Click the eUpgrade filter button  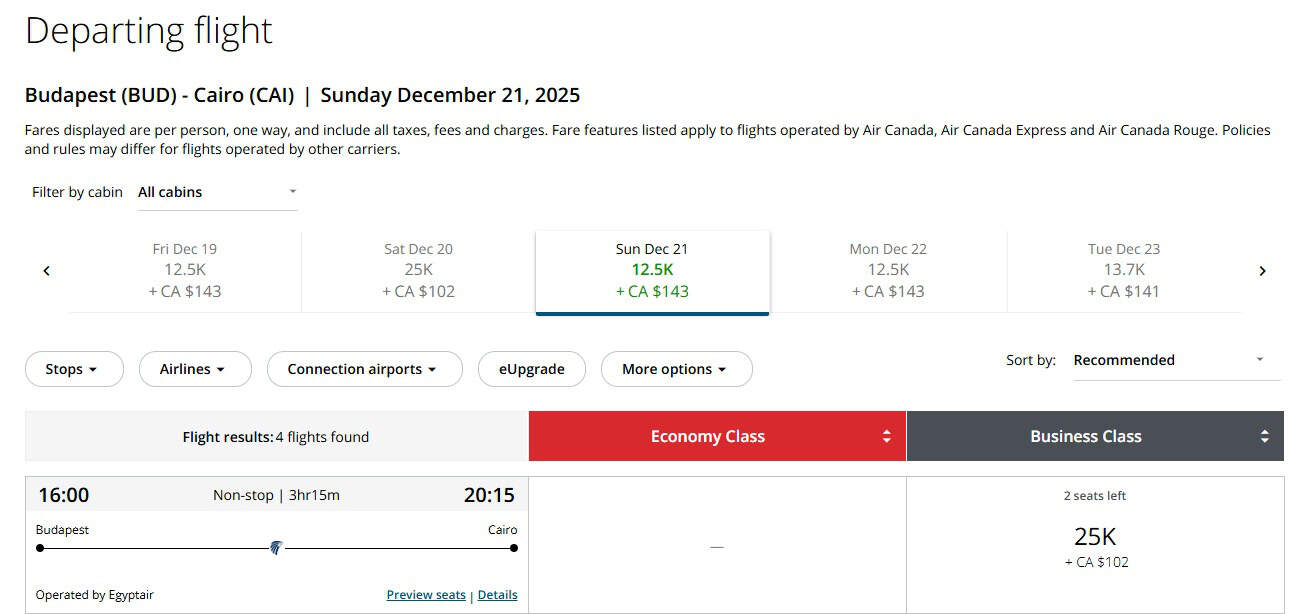click(x=531, y=369)
